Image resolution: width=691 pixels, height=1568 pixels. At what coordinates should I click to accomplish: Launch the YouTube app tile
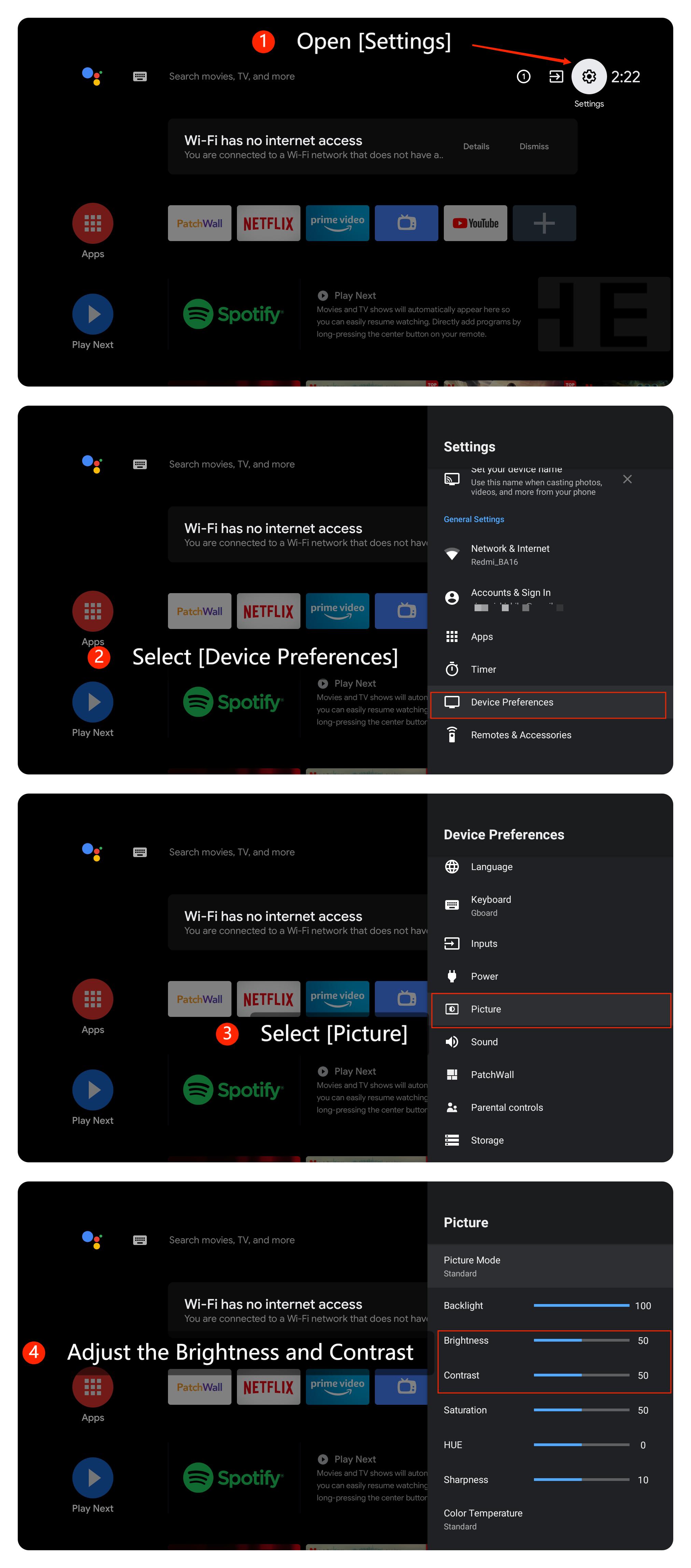[475, 223]
